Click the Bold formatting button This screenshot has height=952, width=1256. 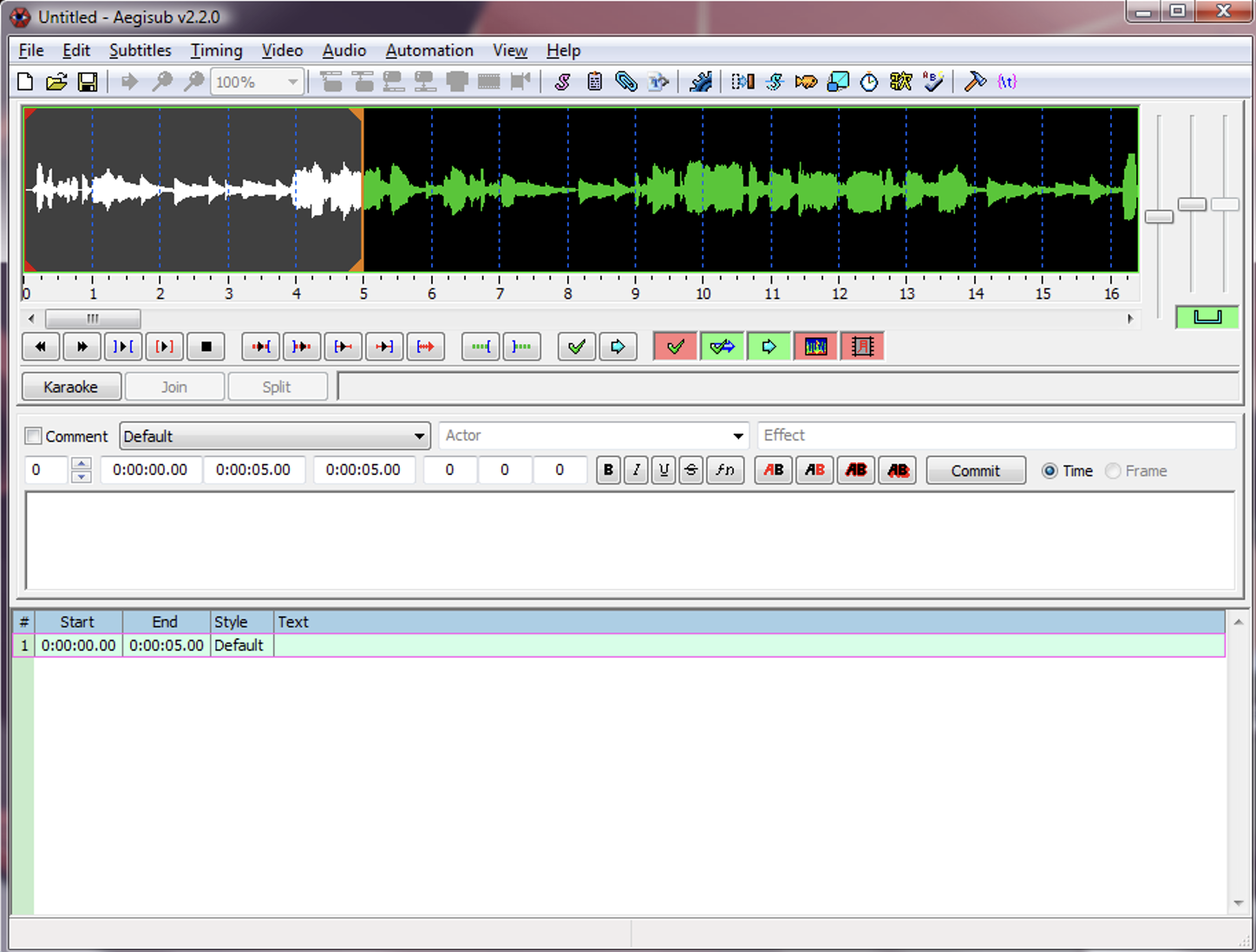[608, 470]
